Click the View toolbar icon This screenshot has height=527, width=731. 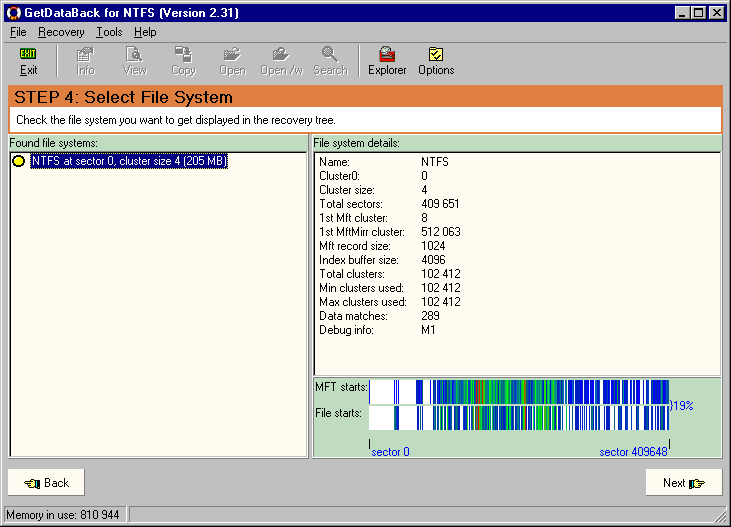(135, 61)
